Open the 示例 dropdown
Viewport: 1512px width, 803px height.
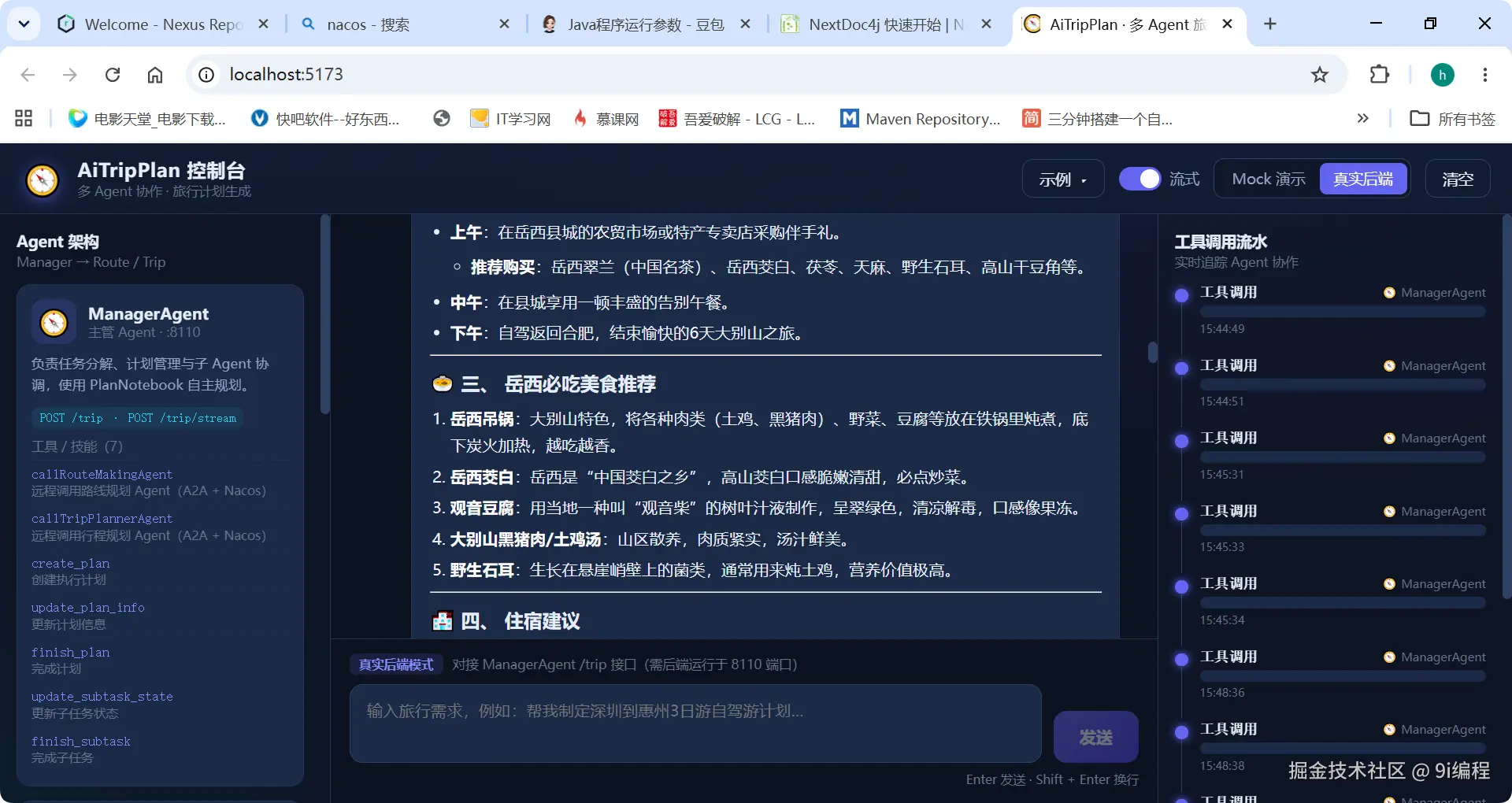pyautogui.click(x=1063, y=179)
